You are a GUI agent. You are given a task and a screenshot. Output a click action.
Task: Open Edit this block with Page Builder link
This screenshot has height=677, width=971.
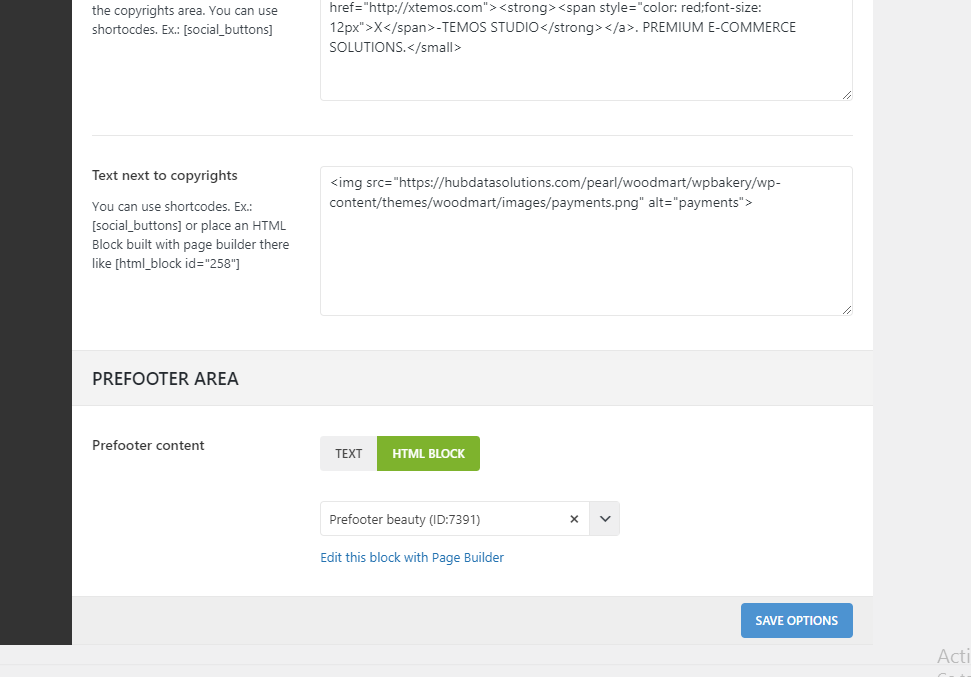pos(412,557)
